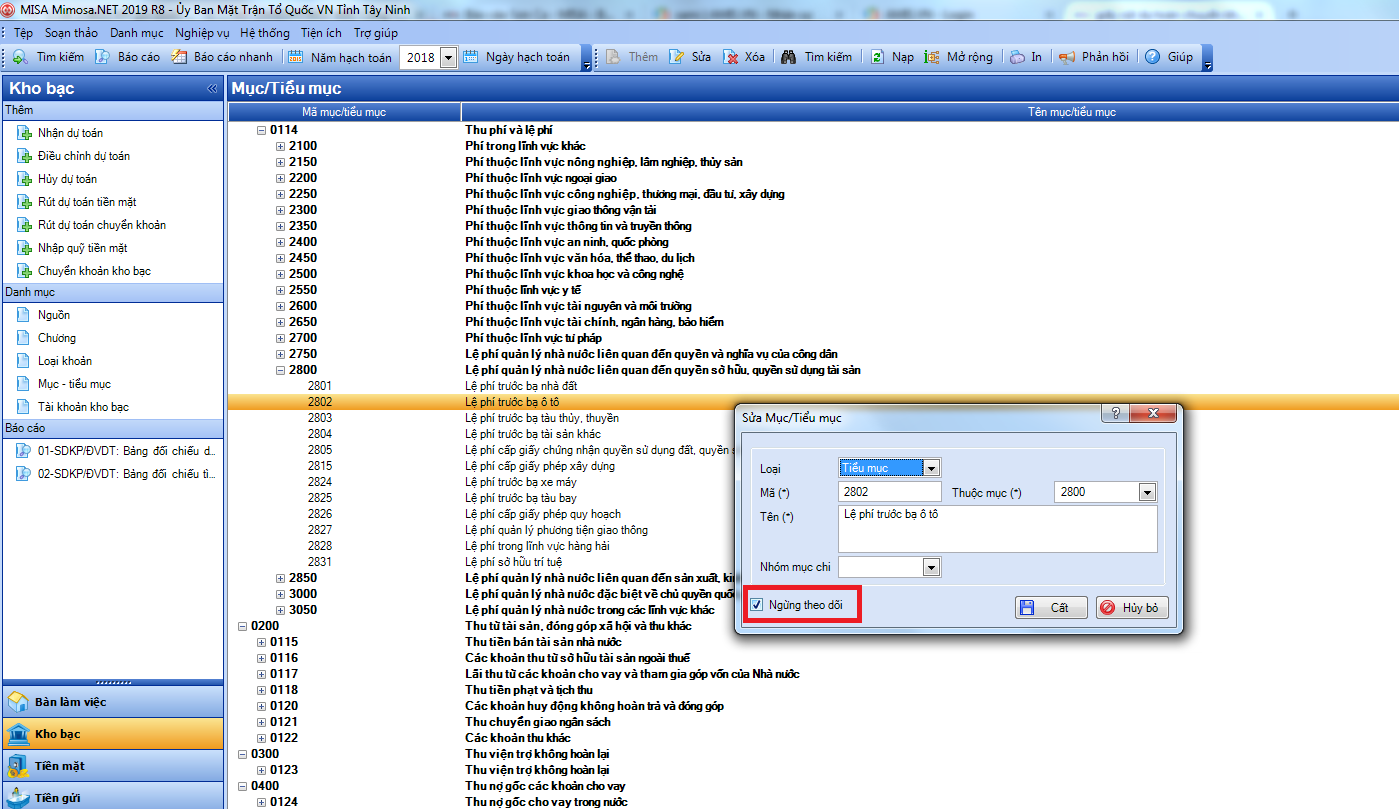This screenshot has width=1399, height=809.
Task: Open the Tiện ích menu
Action: [x=320, y=33]
